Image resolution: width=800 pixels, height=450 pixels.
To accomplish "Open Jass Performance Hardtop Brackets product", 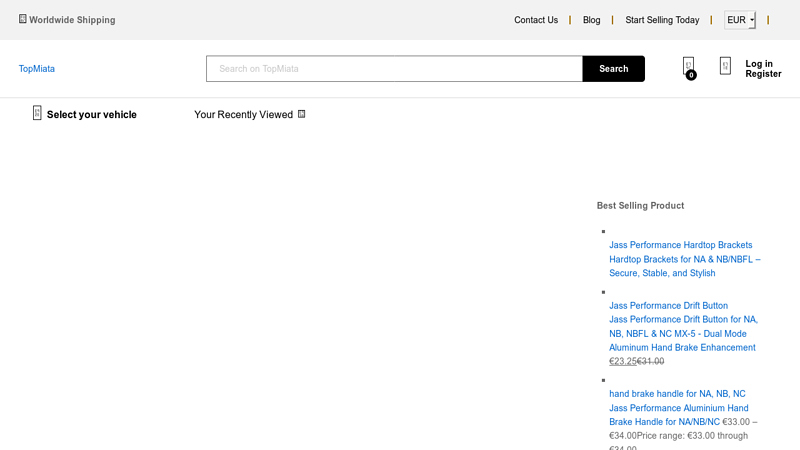I will (x=680, y=245).
